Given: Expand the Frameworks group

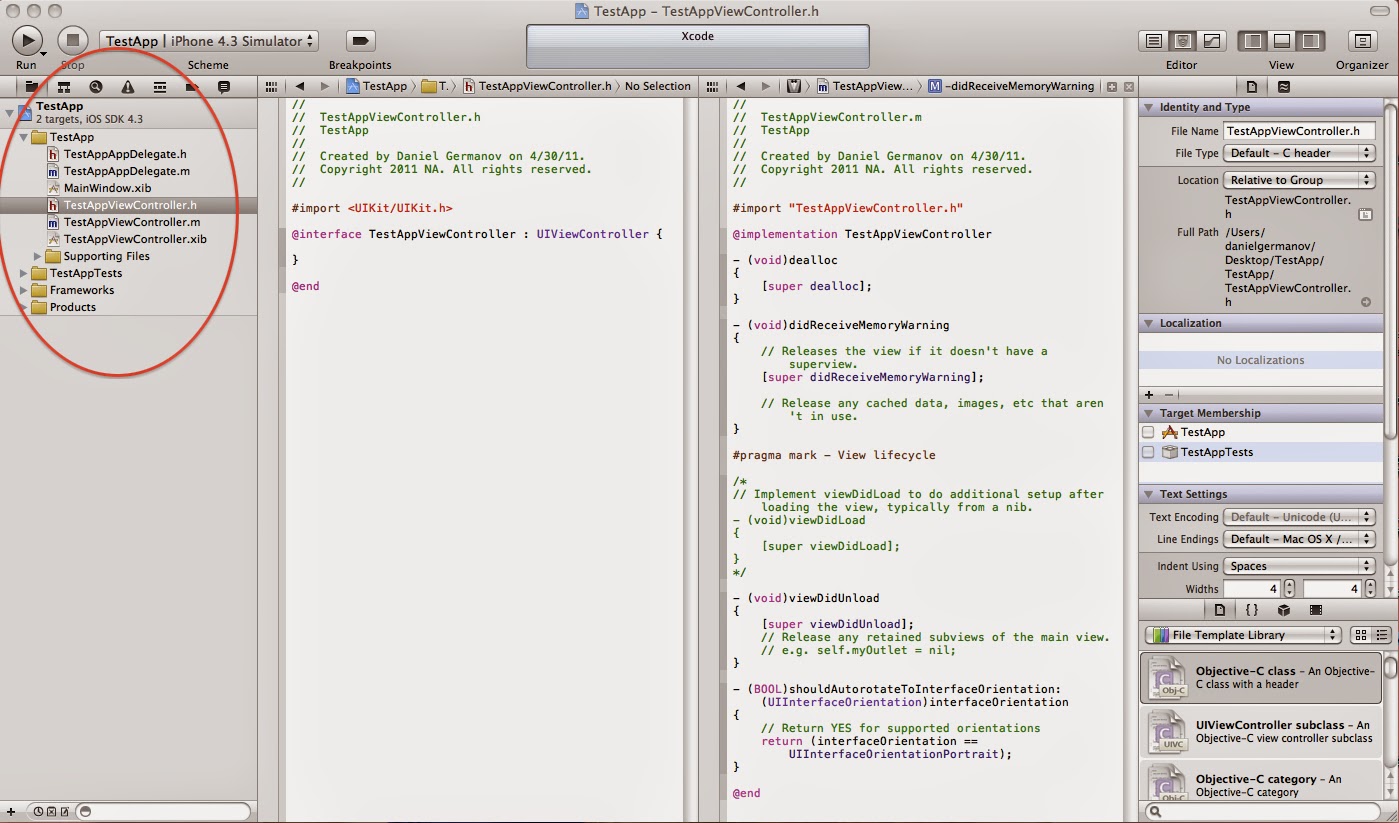Looking at the screenshot, I should (x=24, y=290).
